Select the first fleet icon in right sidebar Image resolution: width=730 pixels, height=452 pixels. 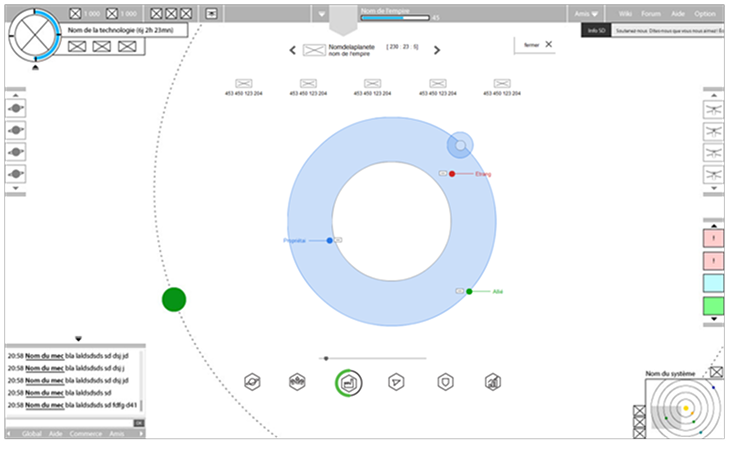[x=713, y=109]
